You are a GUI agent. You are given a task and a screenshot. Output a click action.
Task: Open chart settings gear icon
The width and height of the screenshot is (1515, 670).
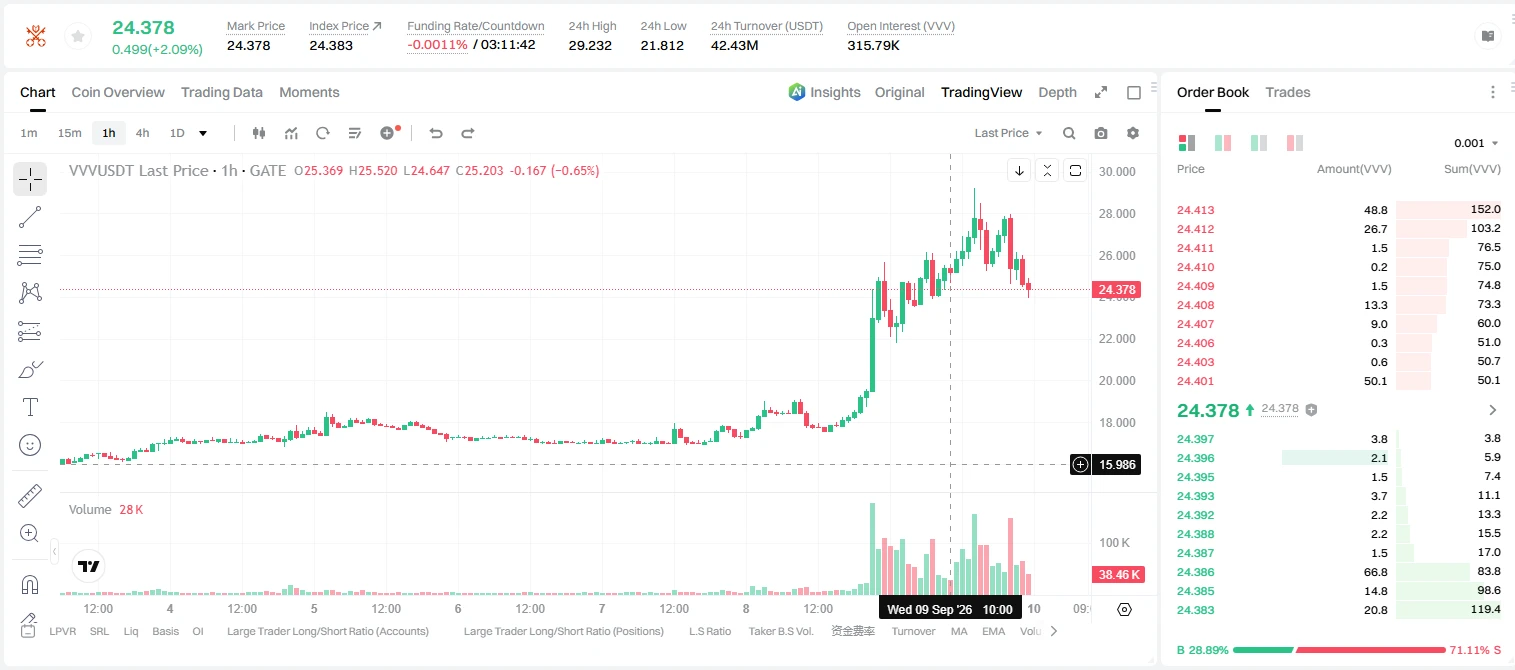pos(1133,133)
